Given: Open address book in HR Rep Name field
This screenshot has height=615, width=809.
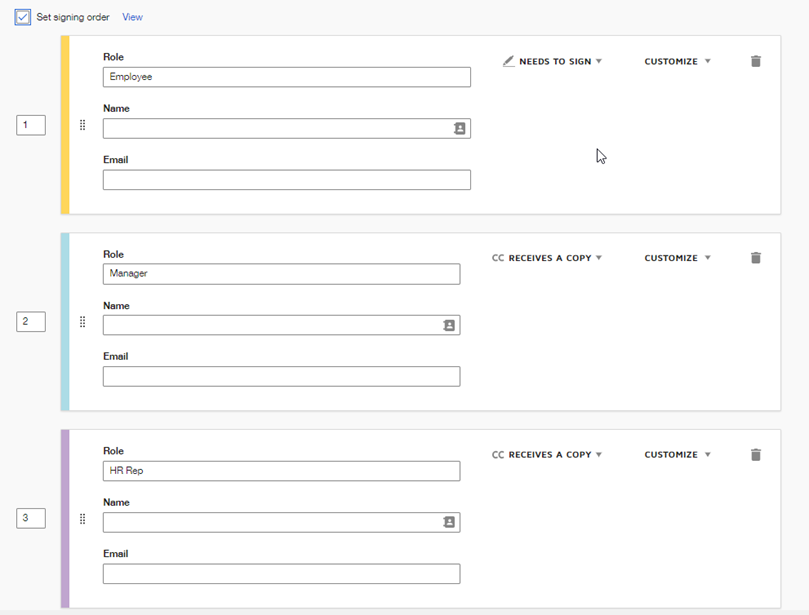Looking at the screenshot, I should point(449,522).
